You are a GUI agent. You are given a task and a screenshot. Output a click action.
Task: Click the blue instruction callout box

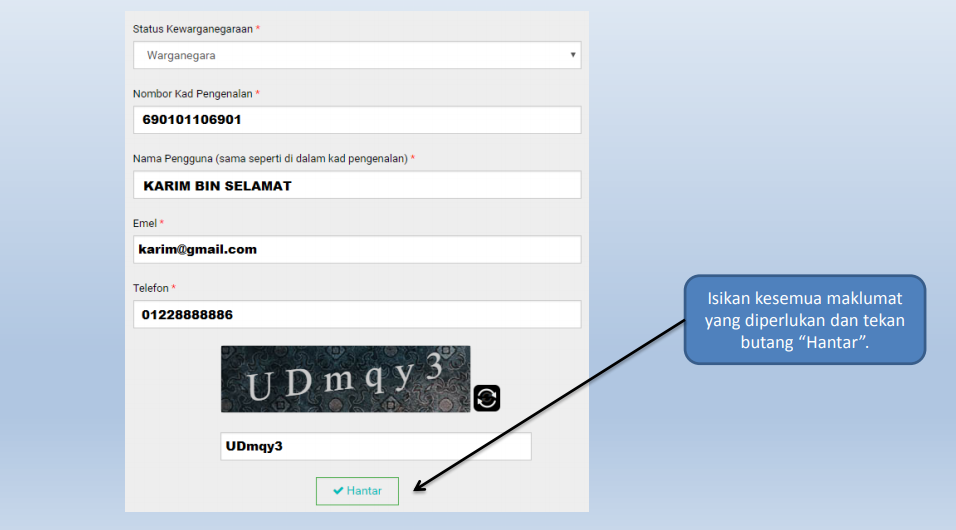click(804, 320)
